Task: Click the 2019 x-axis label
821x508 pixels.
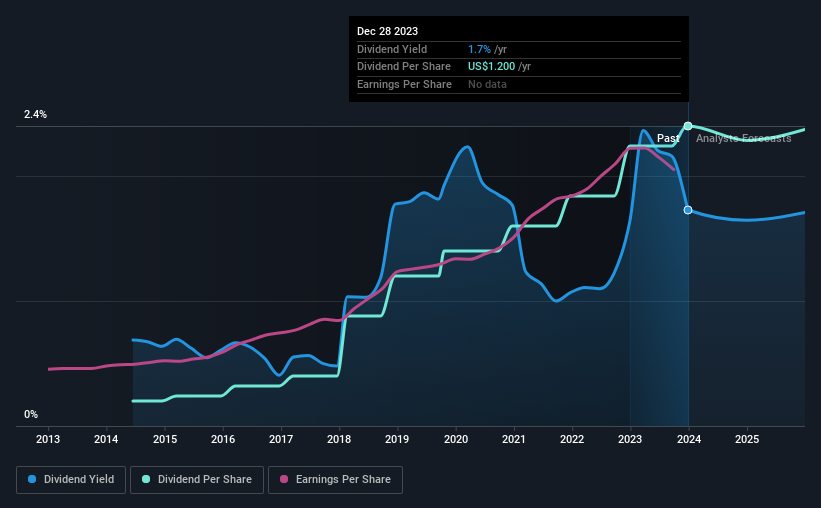Action: click(397, 439)
